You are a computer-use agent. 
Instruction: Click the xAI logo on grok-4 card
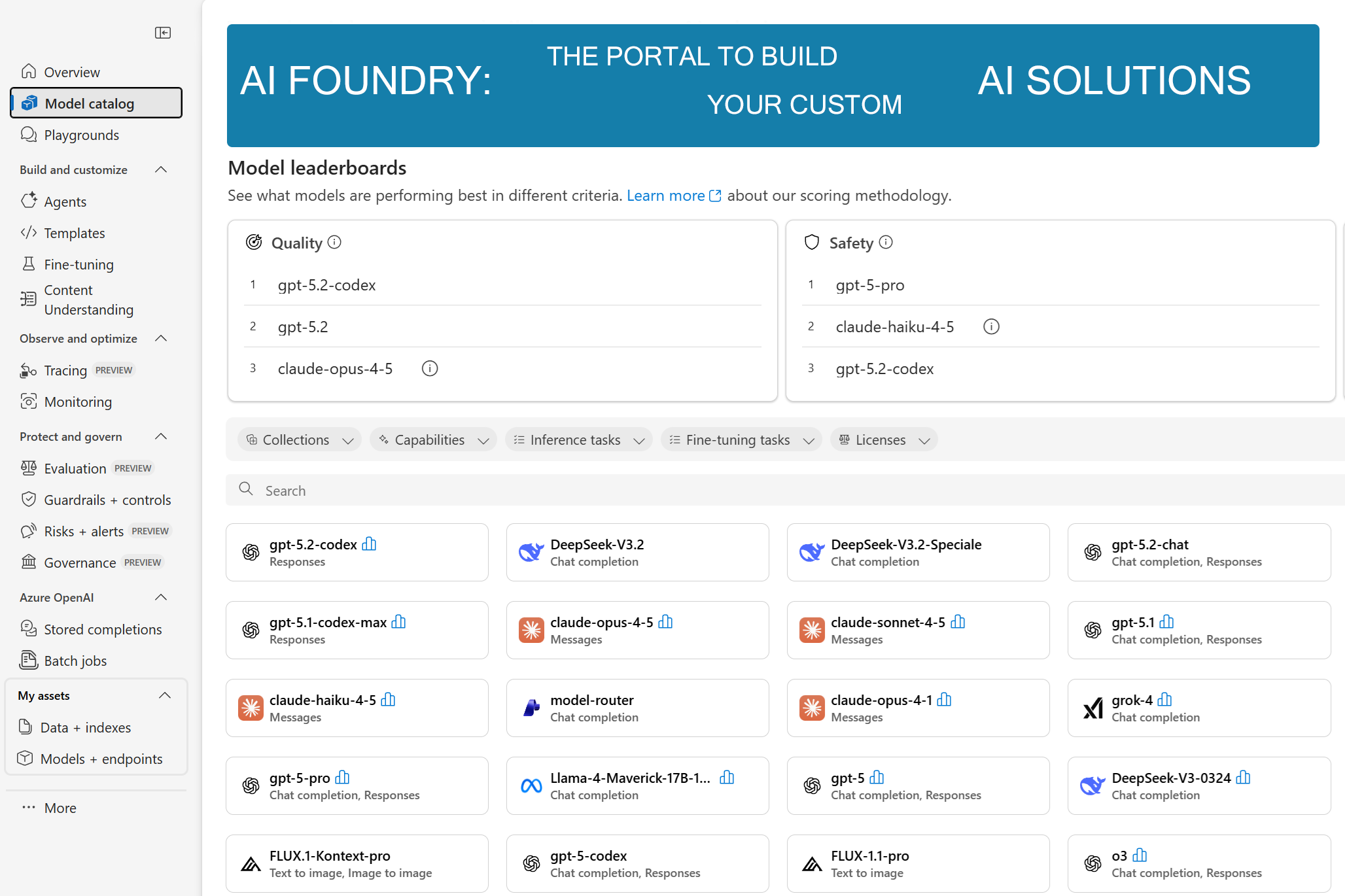pos(1092,708)
